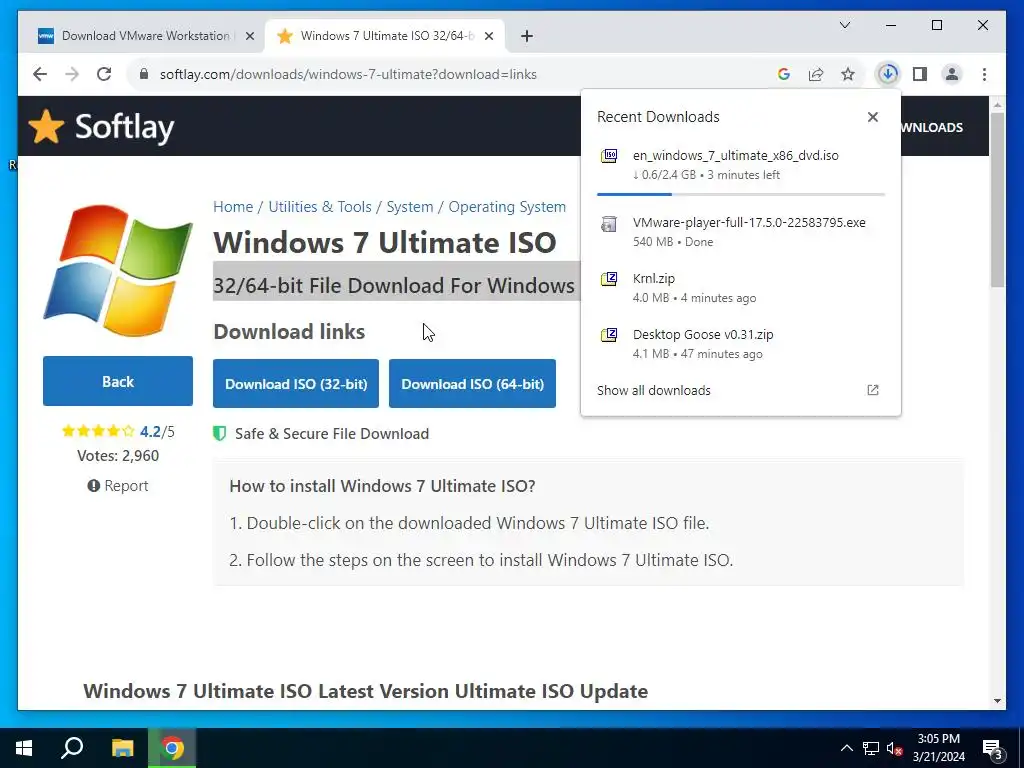The image size is (1024, 768).
Task: Open the Windows Start menu
Action: (24, 748)
